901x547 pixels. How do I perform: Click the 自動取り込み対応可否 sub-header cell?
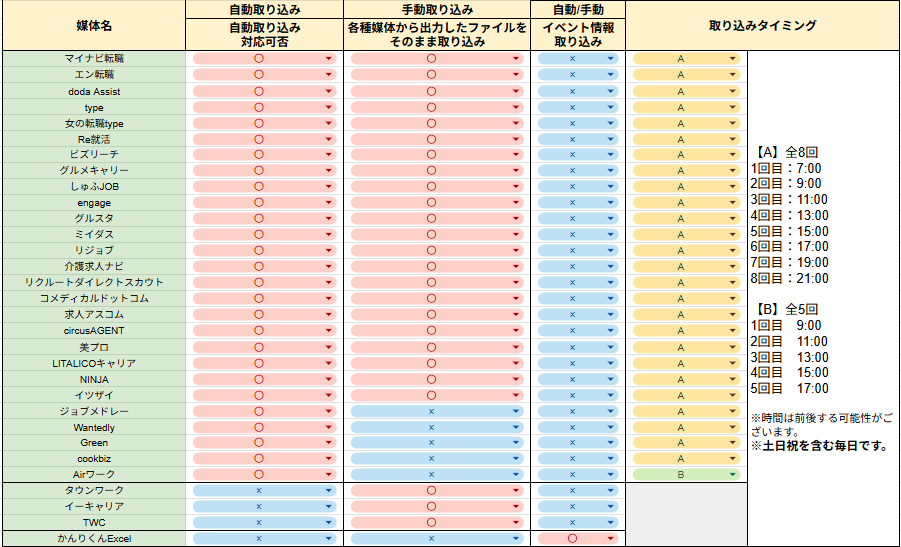click(x=264, y=35)
